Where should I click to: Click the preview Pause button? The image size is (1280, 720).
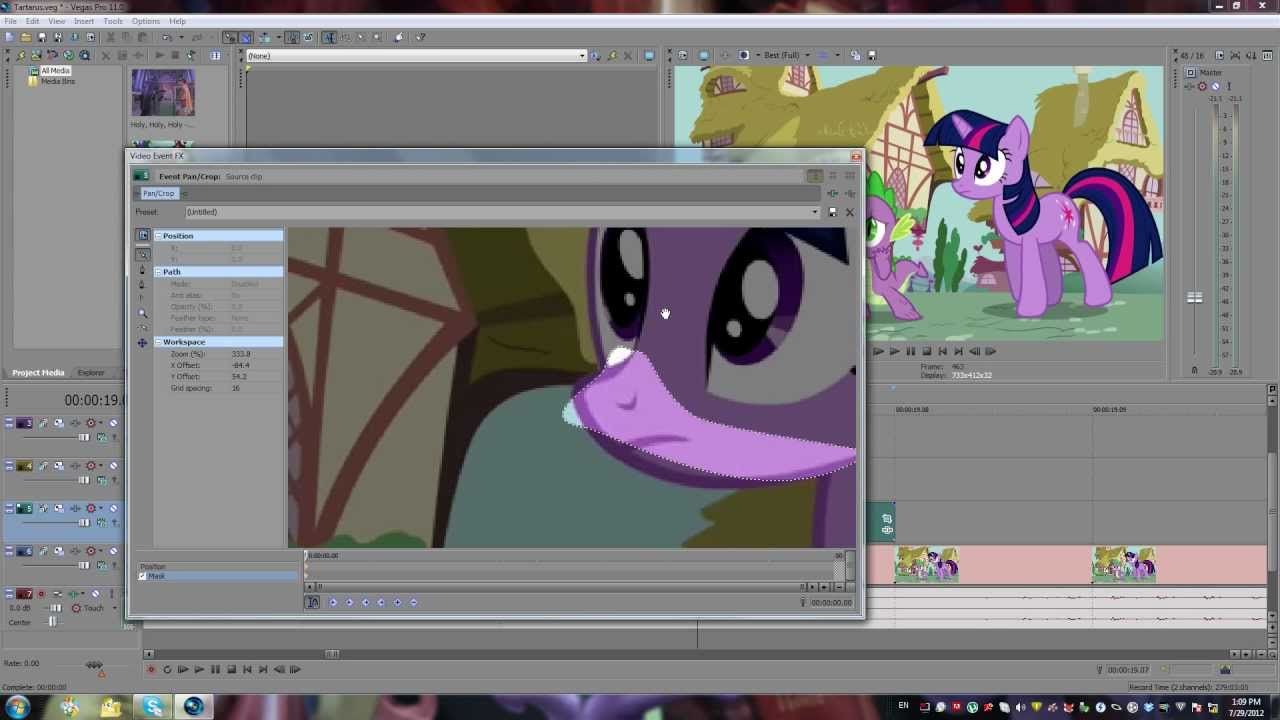tap(910, 351)
